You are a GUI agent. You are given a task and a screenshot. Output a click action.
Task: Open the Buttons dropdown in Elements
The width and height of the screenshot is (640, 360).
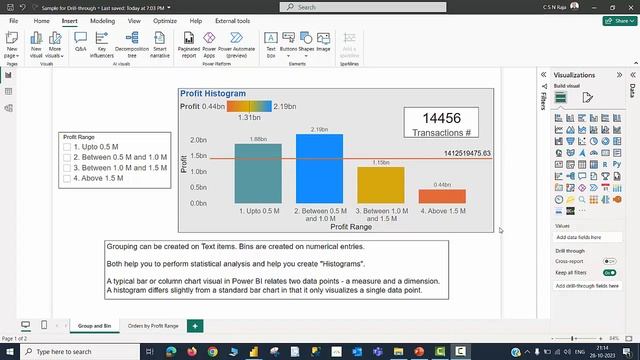pos(288,56)
